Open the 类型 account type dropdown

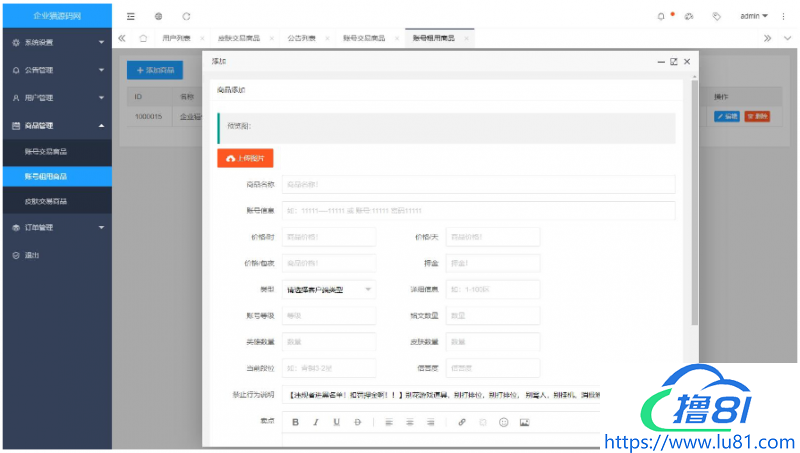point(329,289)
